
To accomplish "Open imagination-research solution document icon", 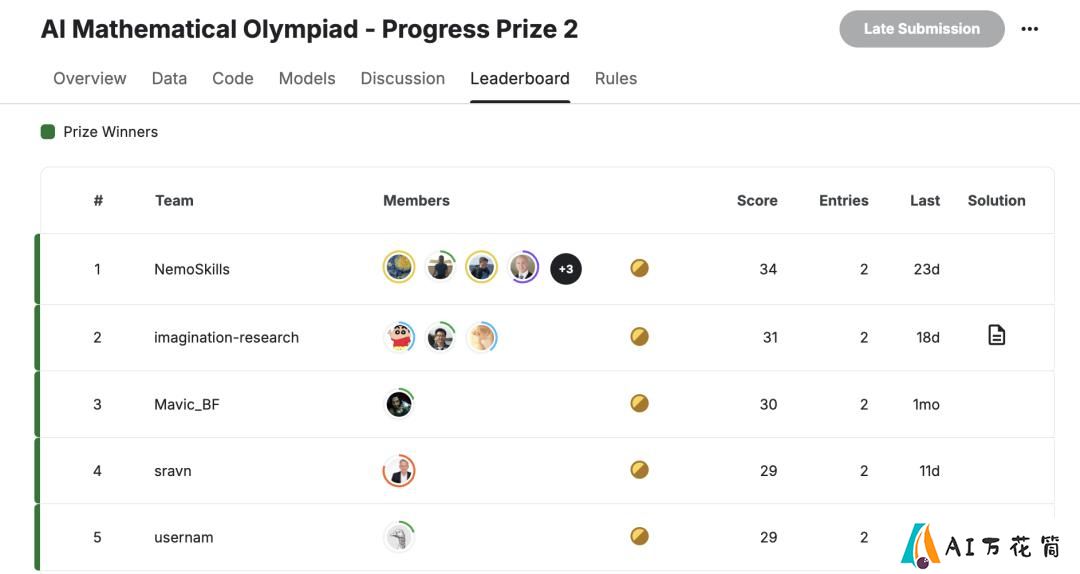I will click(996, 336).
